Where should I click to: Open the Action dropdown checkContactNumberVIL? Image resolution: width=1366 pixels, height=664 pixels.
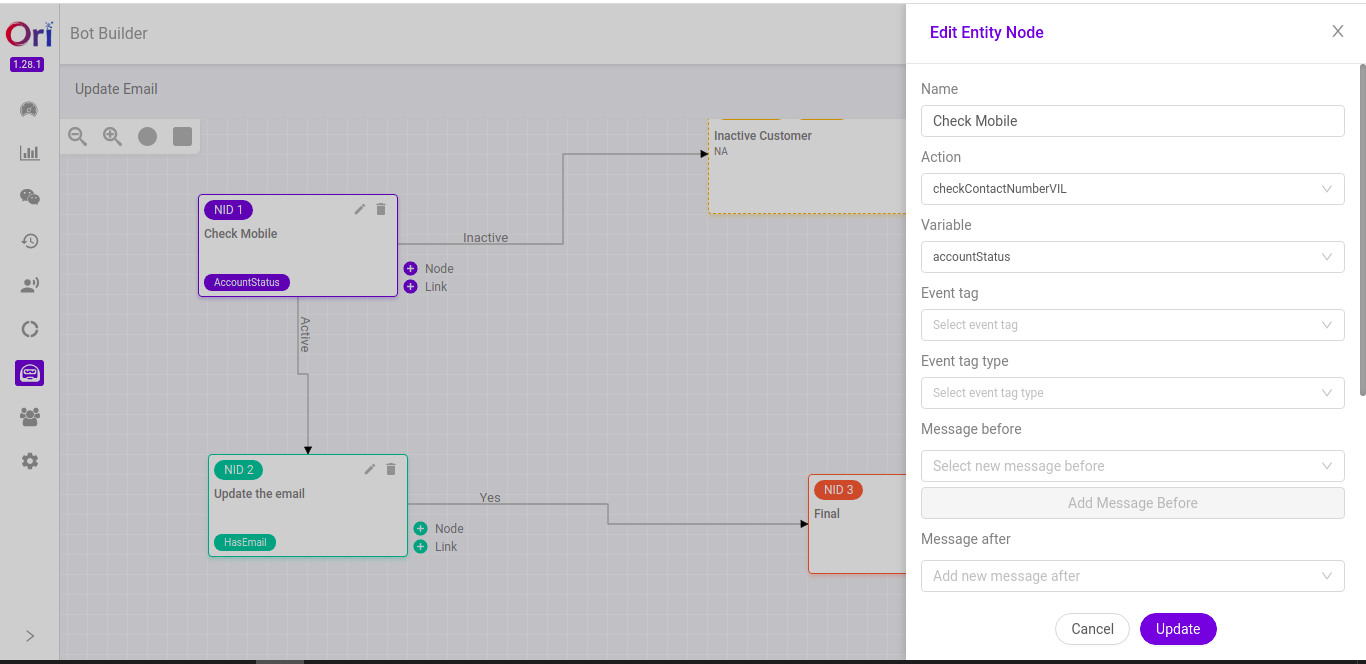point(1132,189)
